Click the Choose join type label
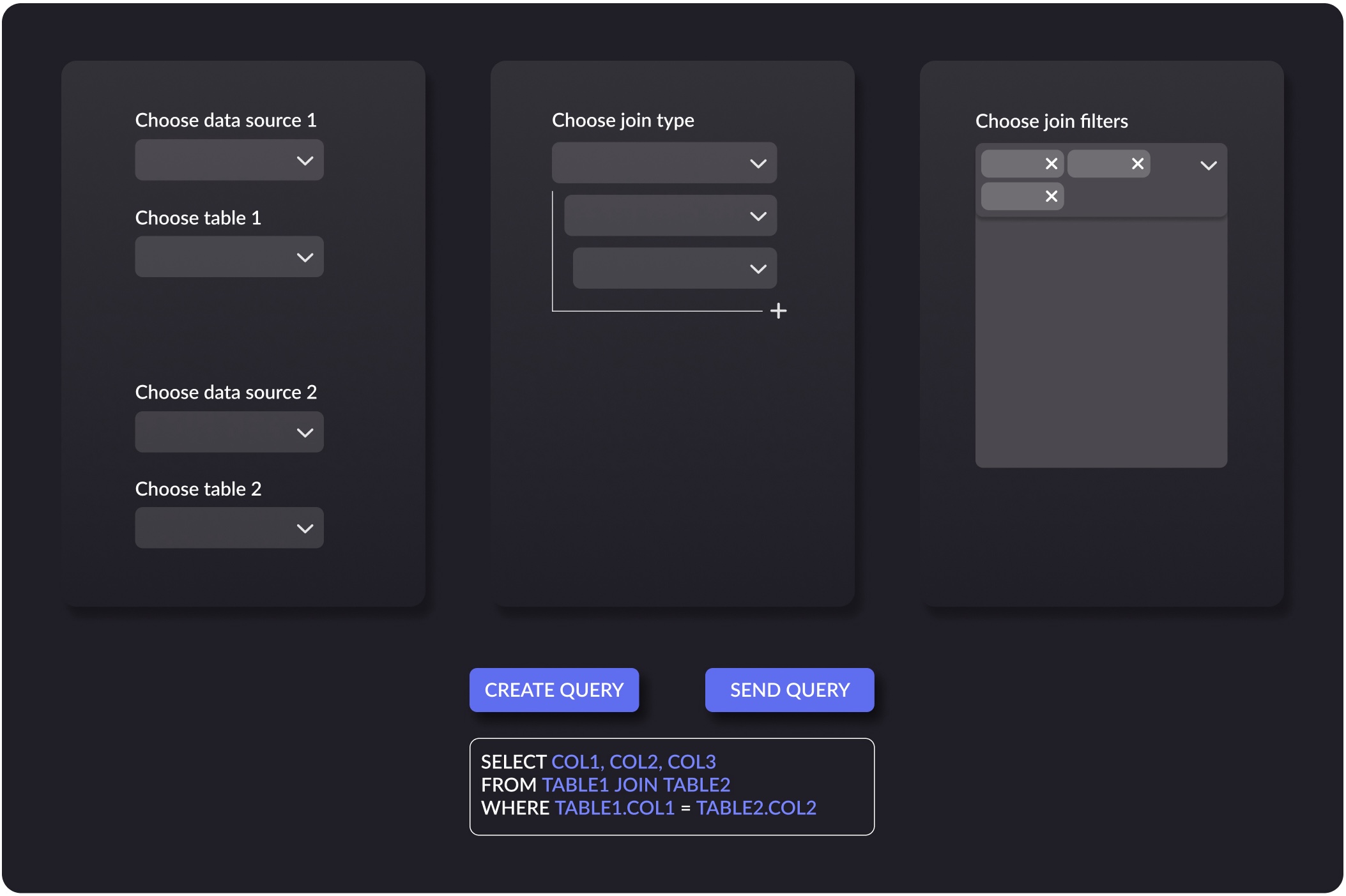This screenshot has height=896, width=1346. pyautogui.click(x=623, y=120)
